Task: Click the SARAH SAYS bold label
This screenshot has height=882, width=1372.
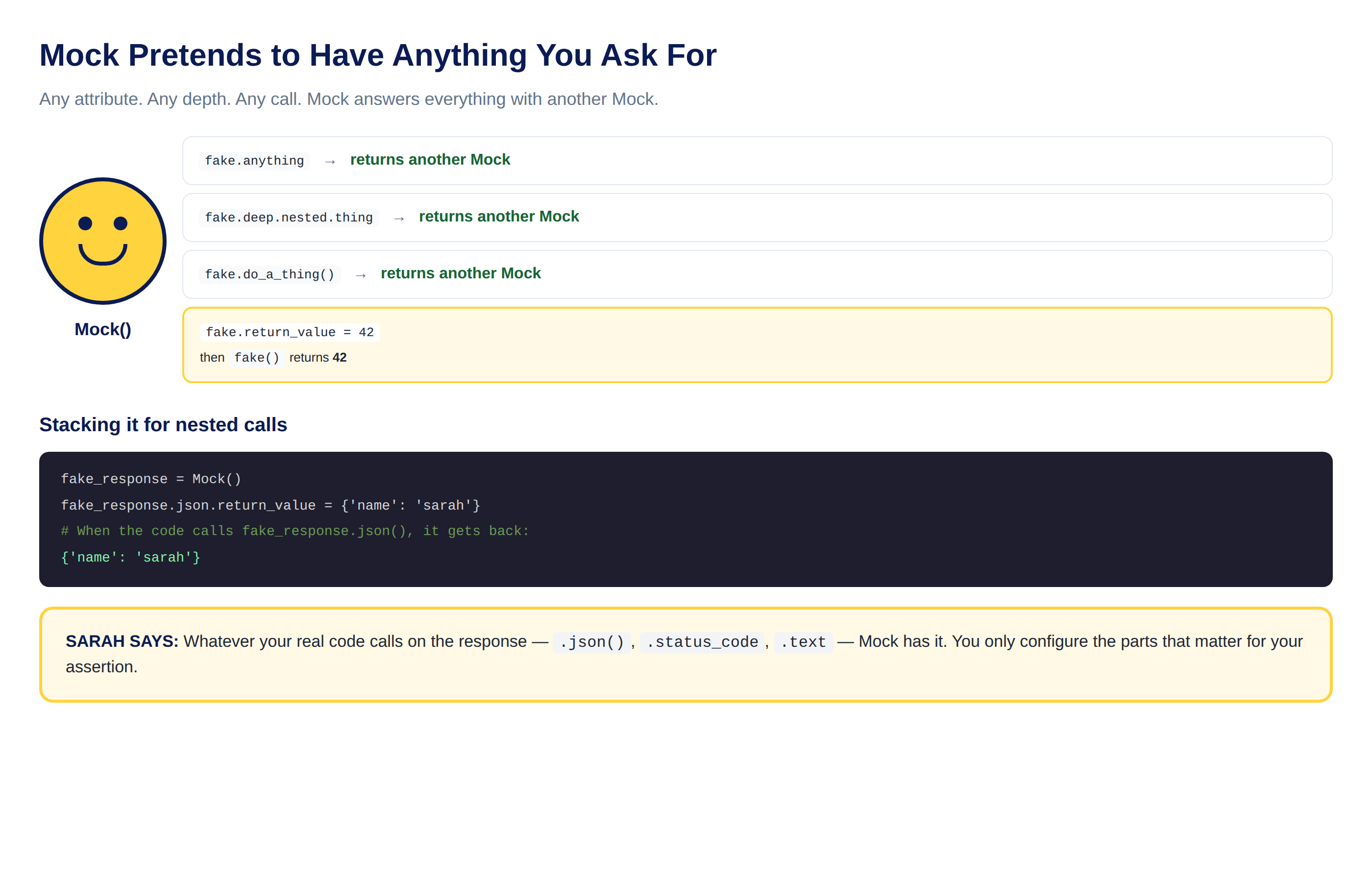Action: point(122,641)
